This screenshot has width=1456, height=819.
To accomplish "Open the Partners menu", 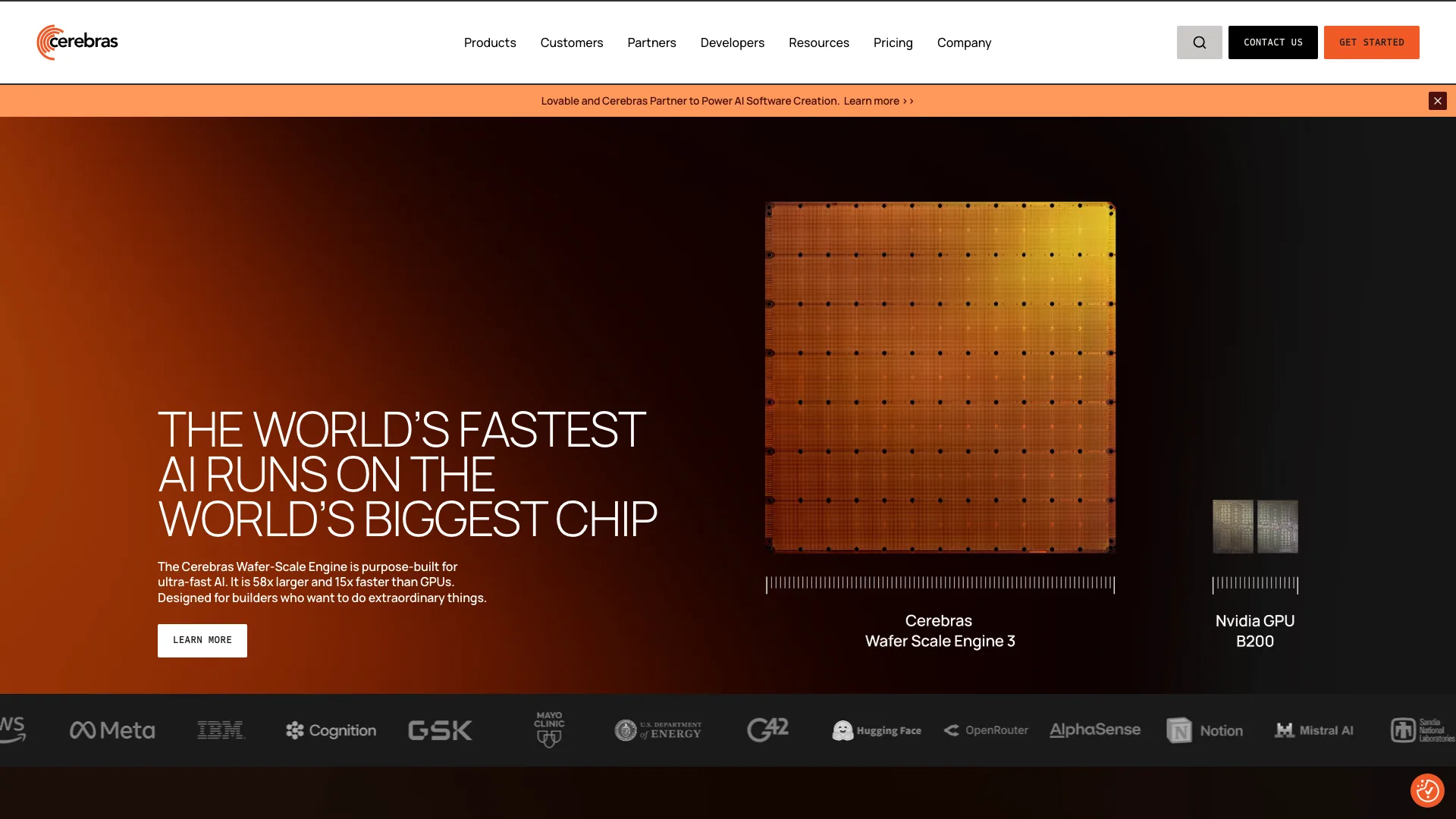I will tap(651, 42).
